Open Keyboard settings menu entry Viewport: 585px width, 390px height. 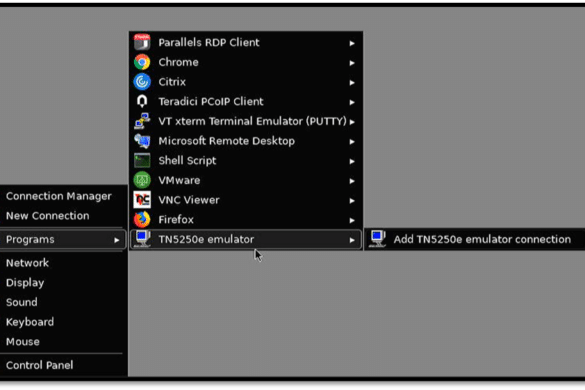click(30, 322)
